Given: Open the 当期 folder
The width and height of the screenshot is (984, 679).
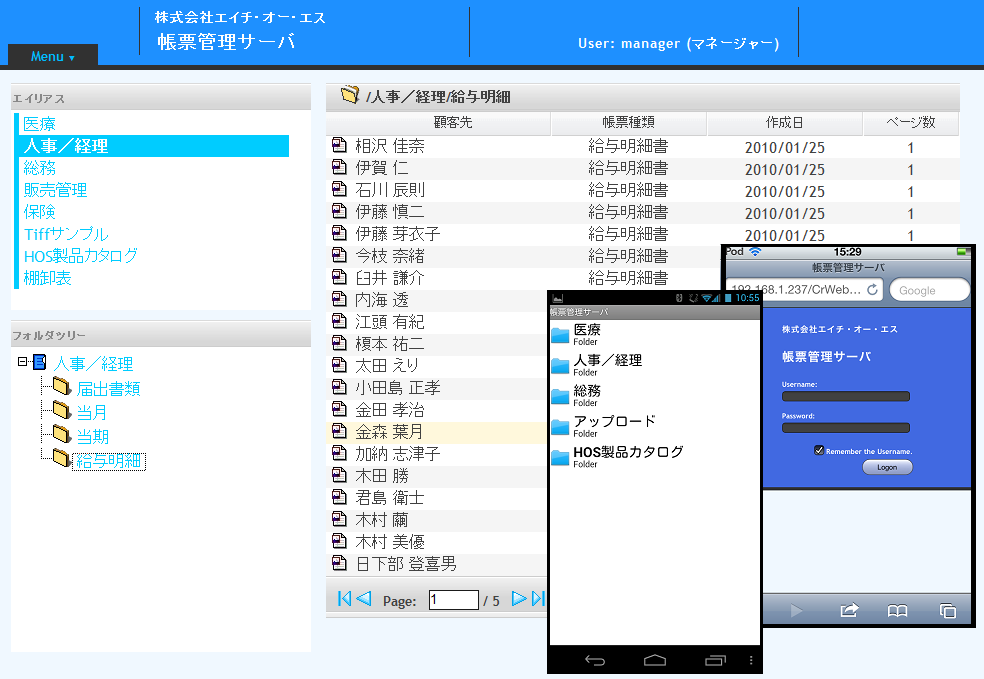Looking at the screenshot, I should point(92,436).
